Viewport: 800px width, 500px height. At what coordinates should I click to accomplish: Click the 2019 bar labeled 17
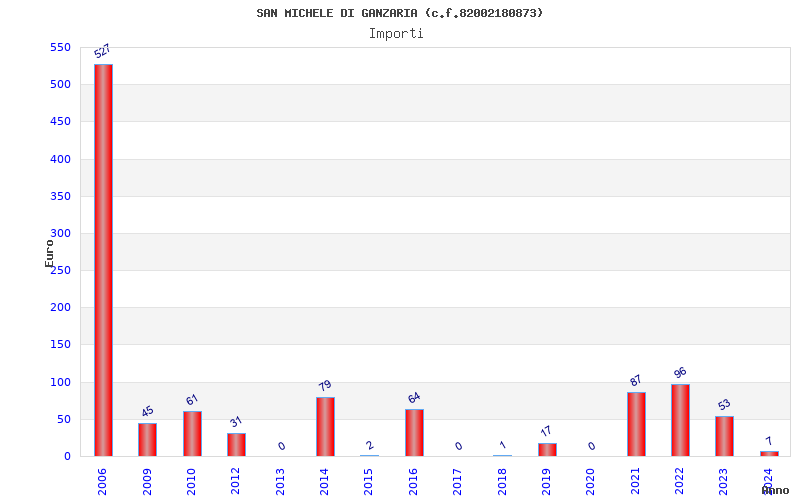[547, 449]
